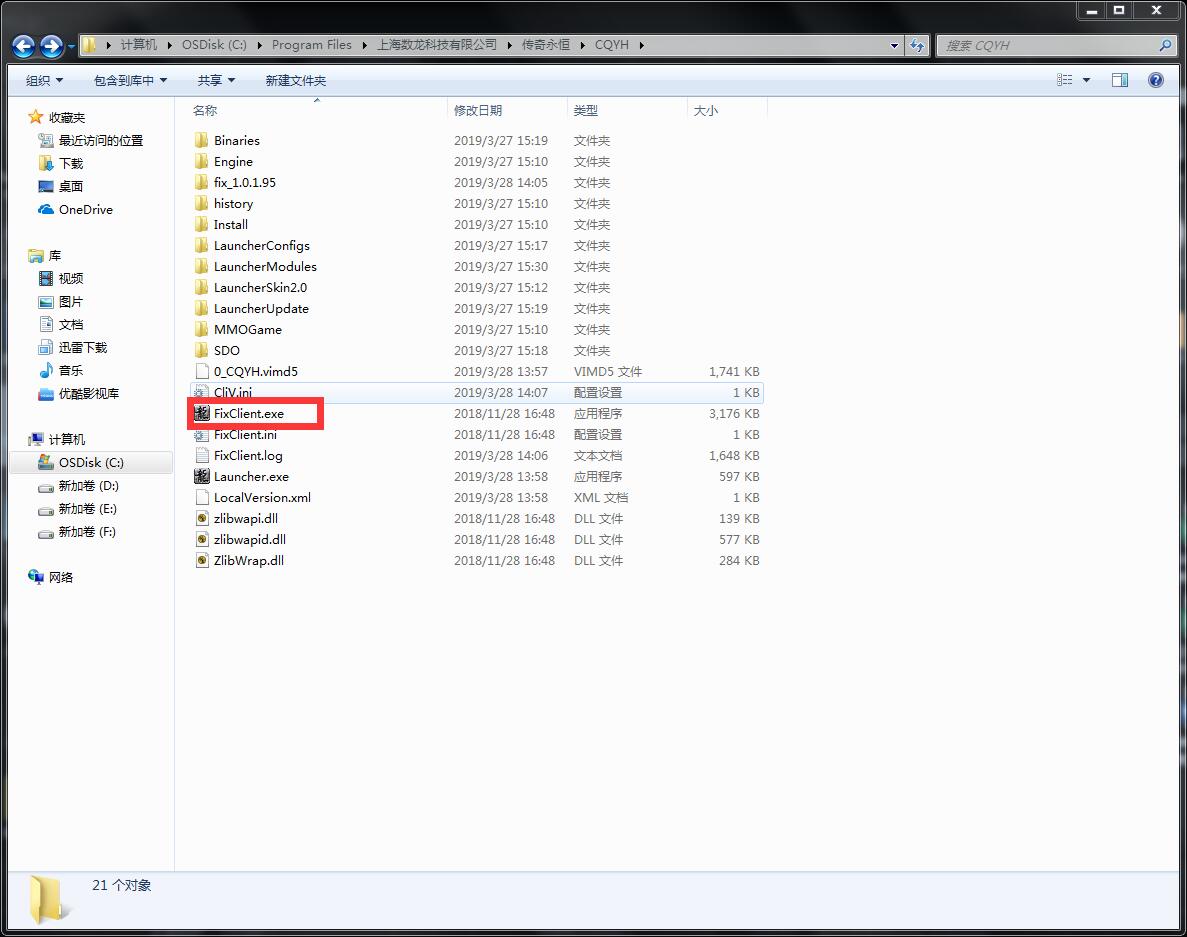Click the Forward navigation arrow button
The height and width of the screenshot is (937, 1187).
pyautogui.click(x=51, y=46)
